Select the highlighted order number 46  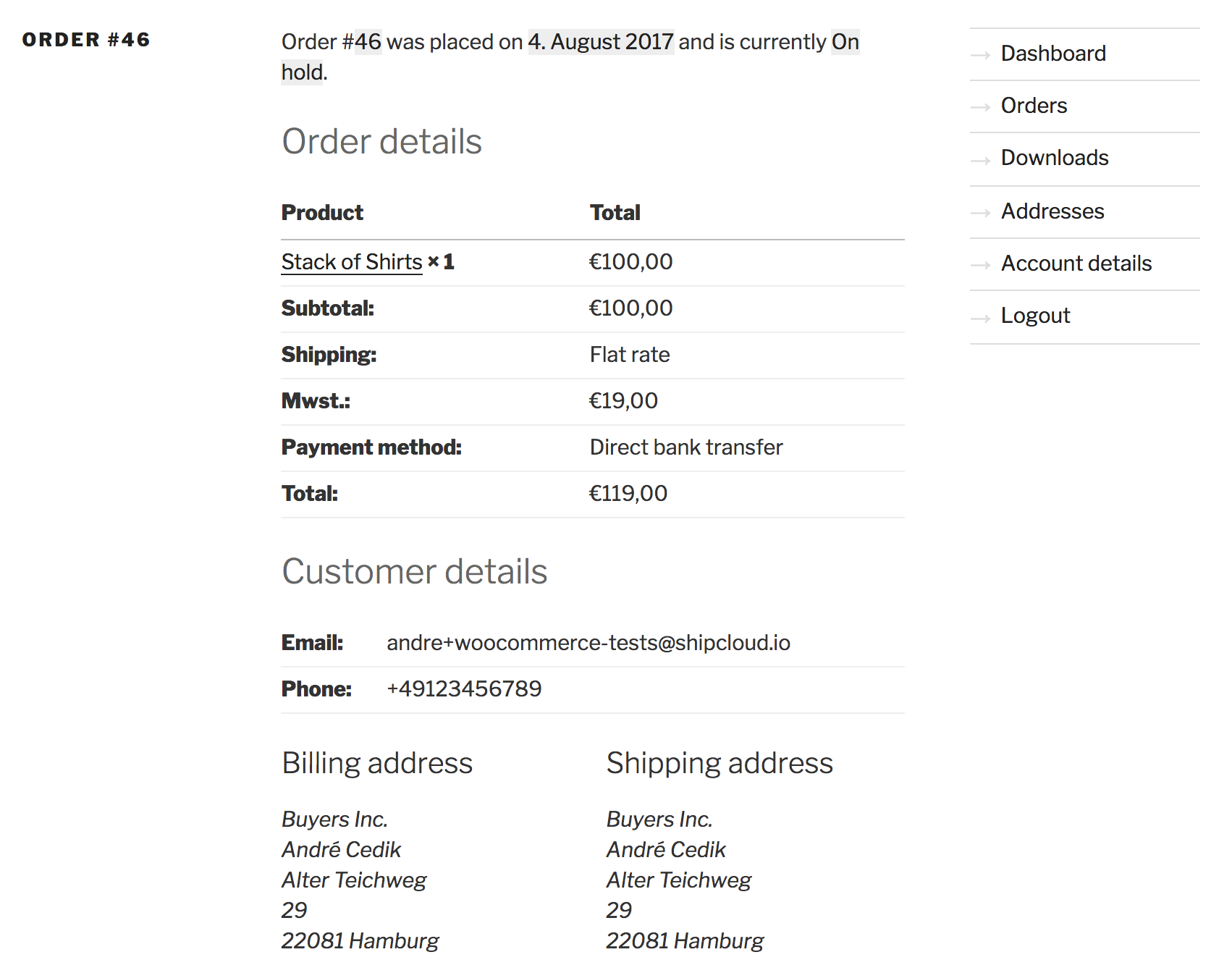pyautogui.click(x=366, y=42)
